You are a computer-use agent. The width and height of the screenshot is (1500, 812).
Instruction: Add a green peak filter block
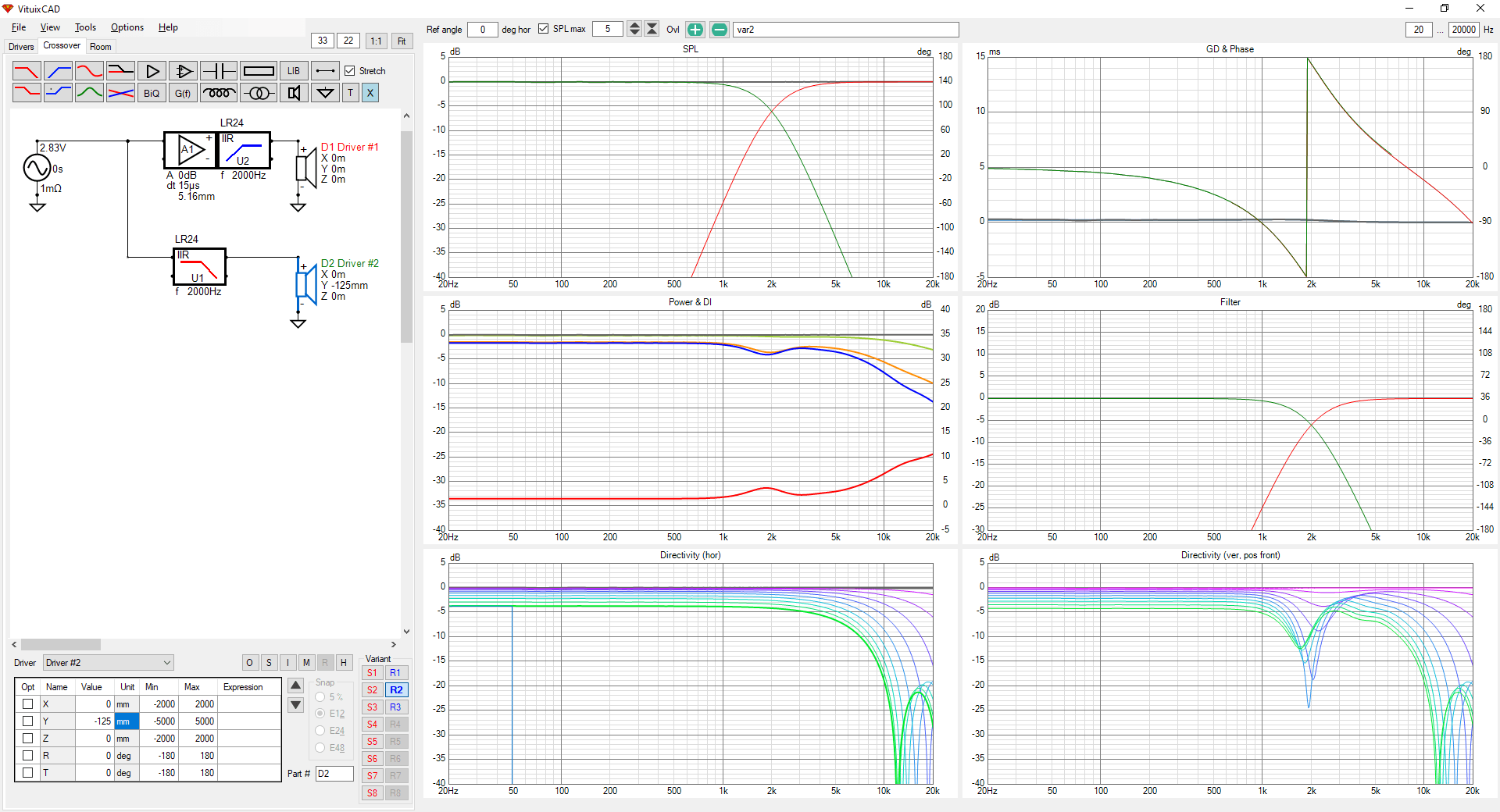click(x=89, y=93)
